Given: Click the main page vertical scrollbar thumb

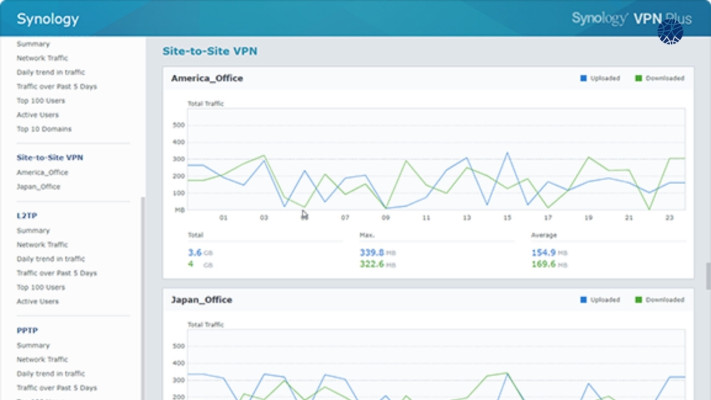Looking at the screenshot, I should coord(708,276).
